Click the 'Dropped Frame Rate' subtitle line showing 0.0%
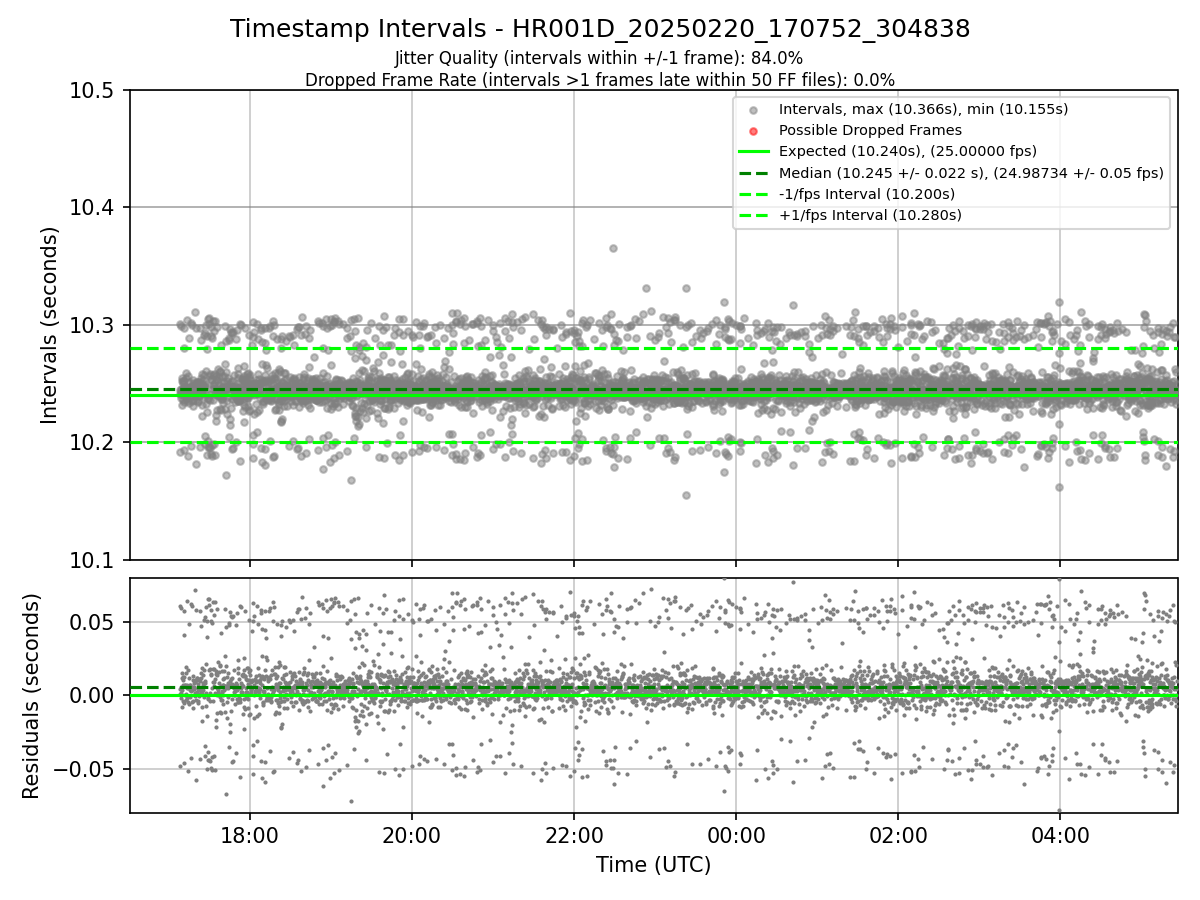 pyautogui.click(x=600, y=80)
